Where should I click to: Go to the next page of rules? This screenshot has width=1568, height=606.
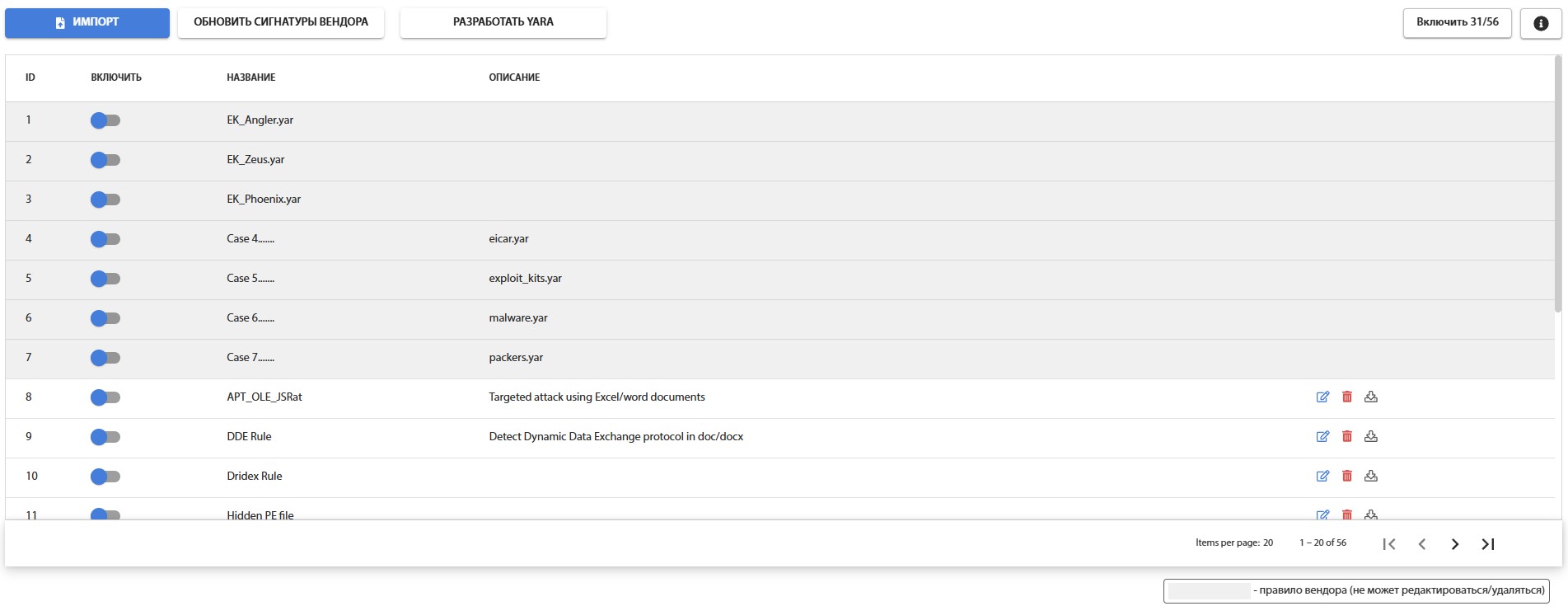1455,544
